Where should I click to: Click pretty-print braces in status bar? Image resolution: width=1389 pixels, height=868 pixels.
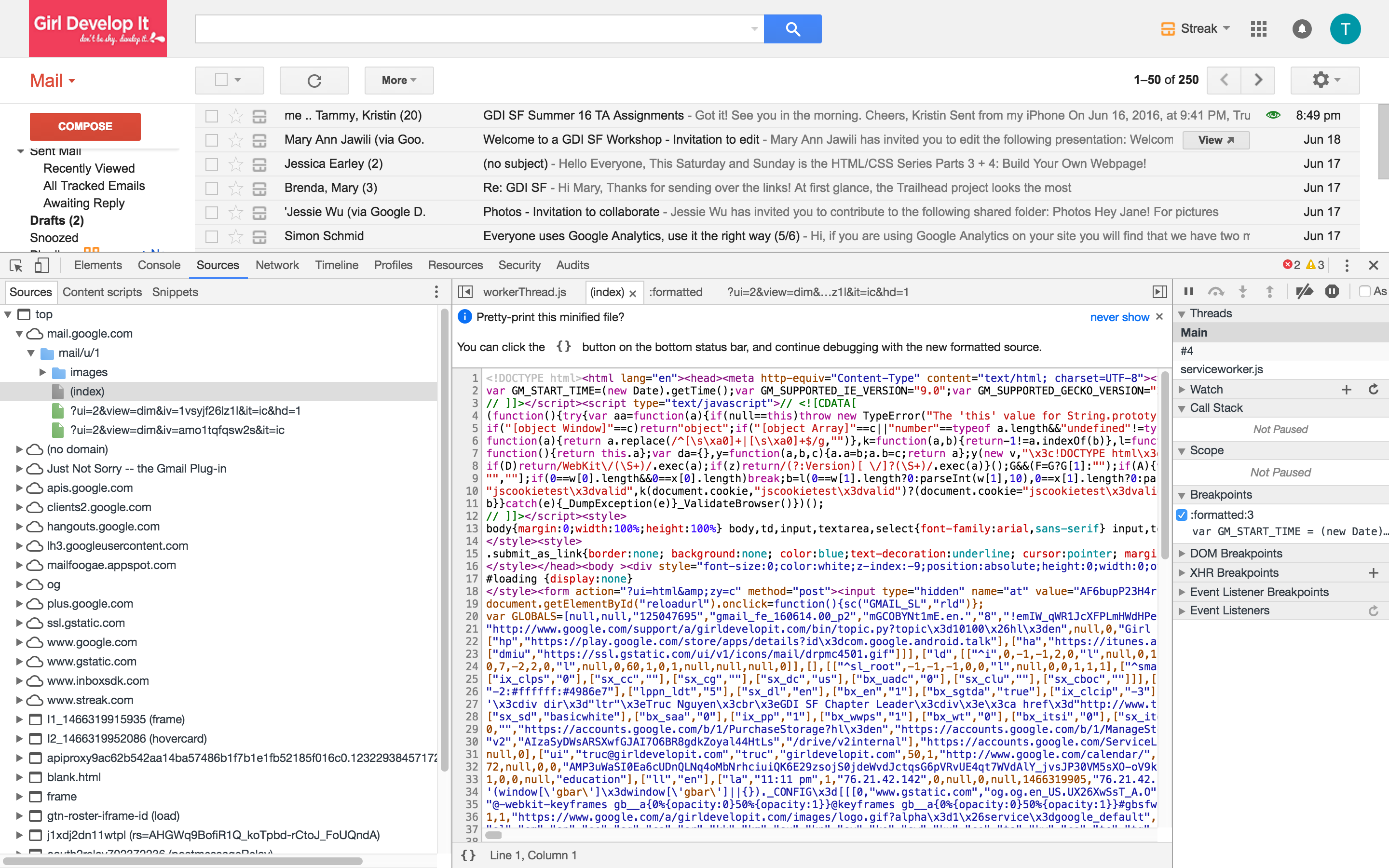click(x=468, y=855)
